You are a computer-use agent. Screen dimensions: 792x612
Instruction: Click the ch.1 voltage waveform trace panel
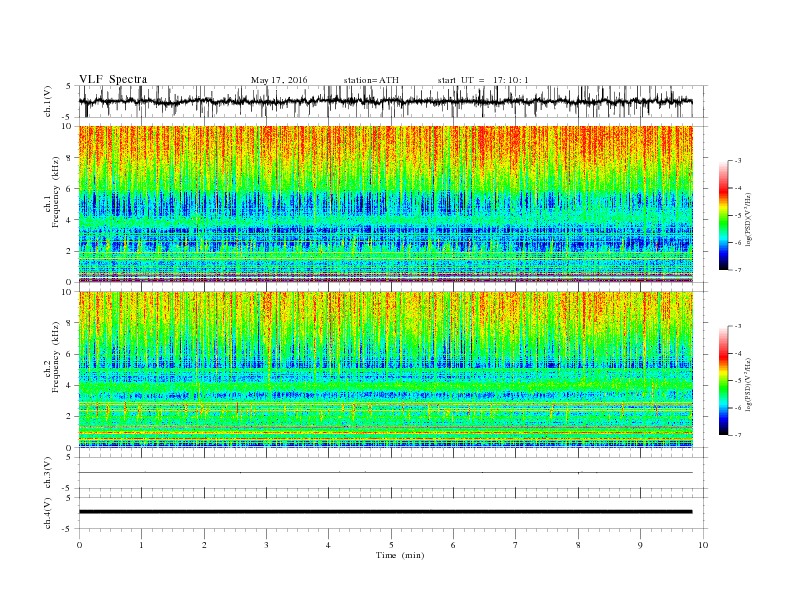point(393,101)
